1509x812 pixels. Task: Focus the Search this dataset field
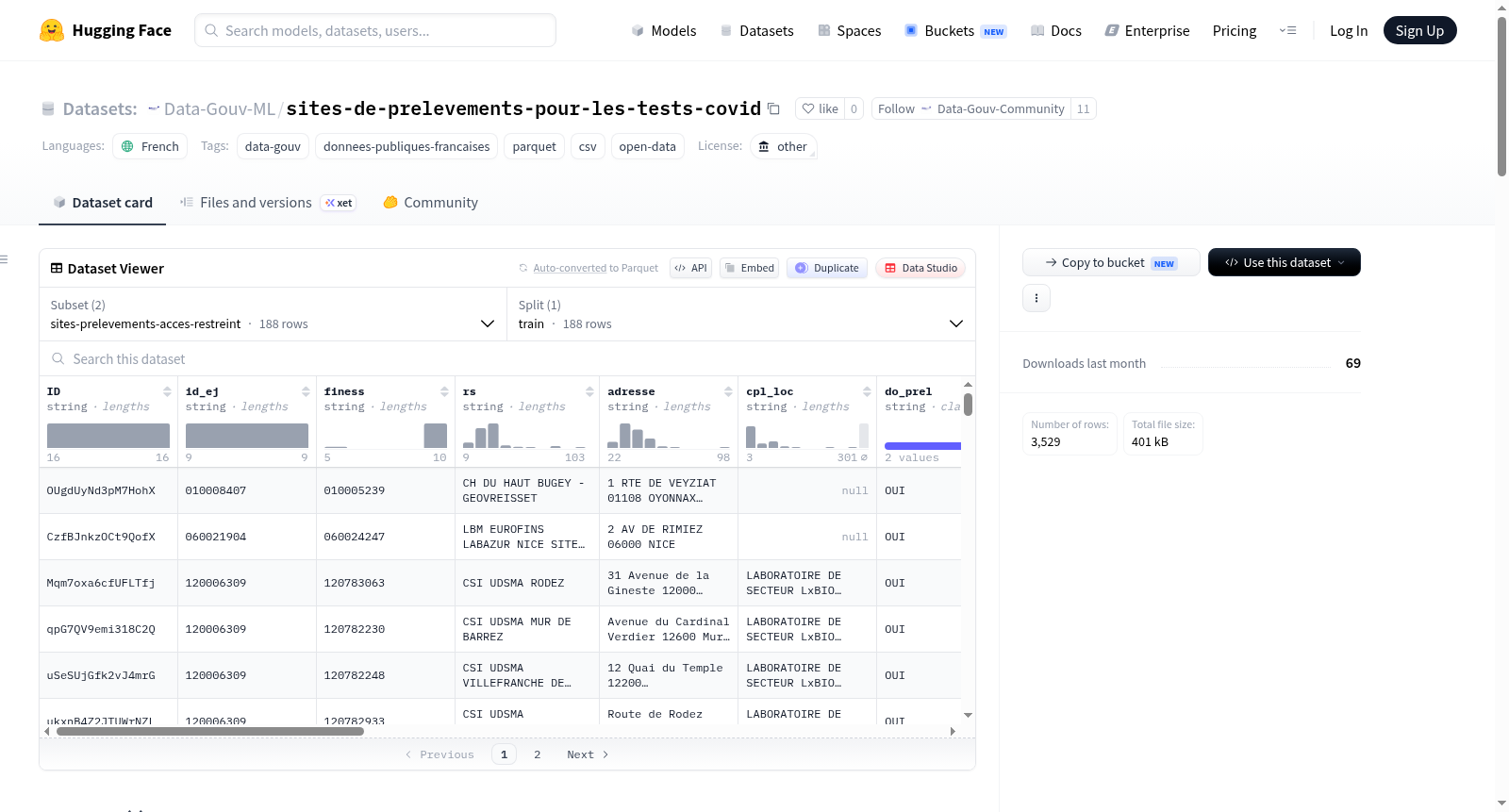coord(507,359)
